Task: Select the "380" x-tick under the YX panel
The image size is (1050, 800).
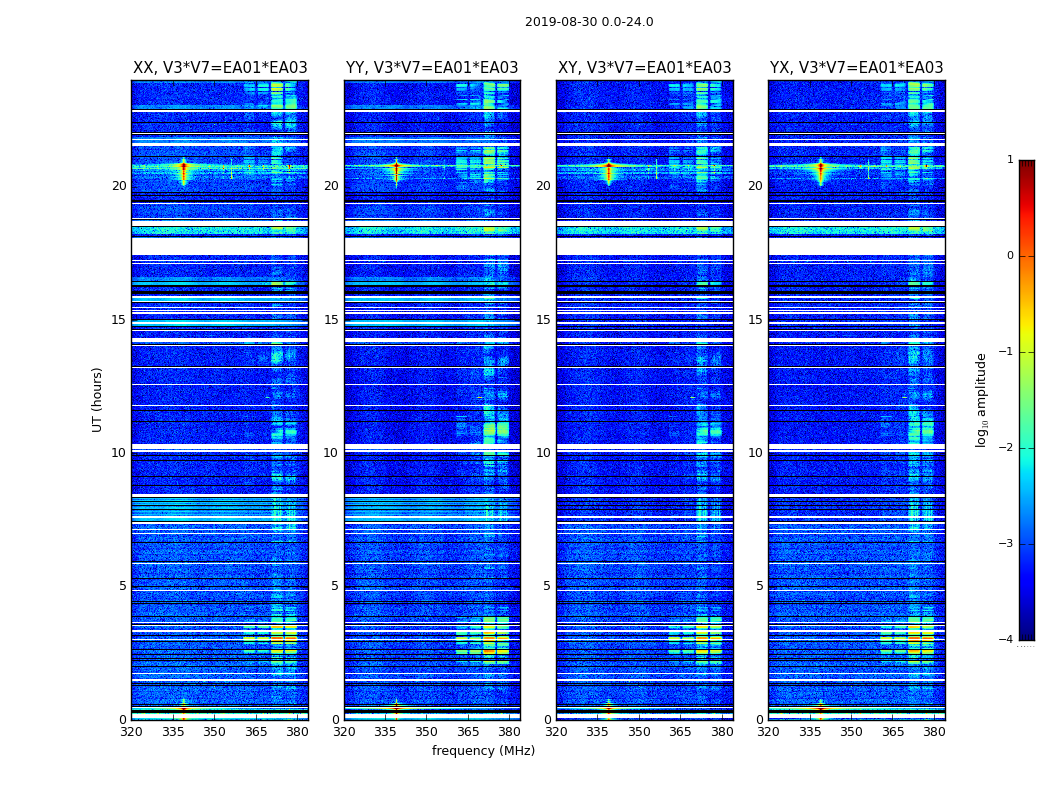Action: [934, 732]
